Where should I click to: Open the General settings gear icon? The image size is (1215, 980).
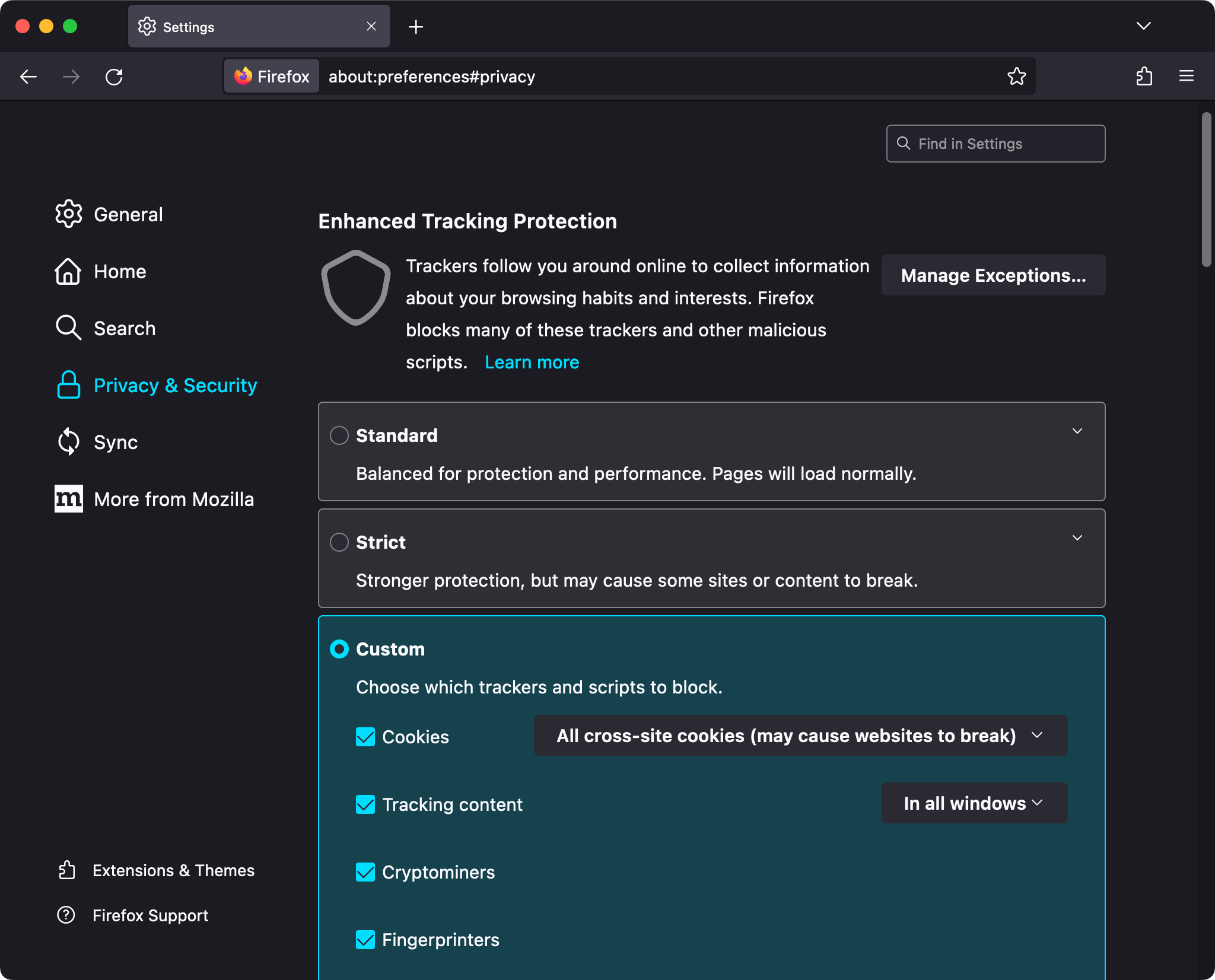[x=68, y=214]
